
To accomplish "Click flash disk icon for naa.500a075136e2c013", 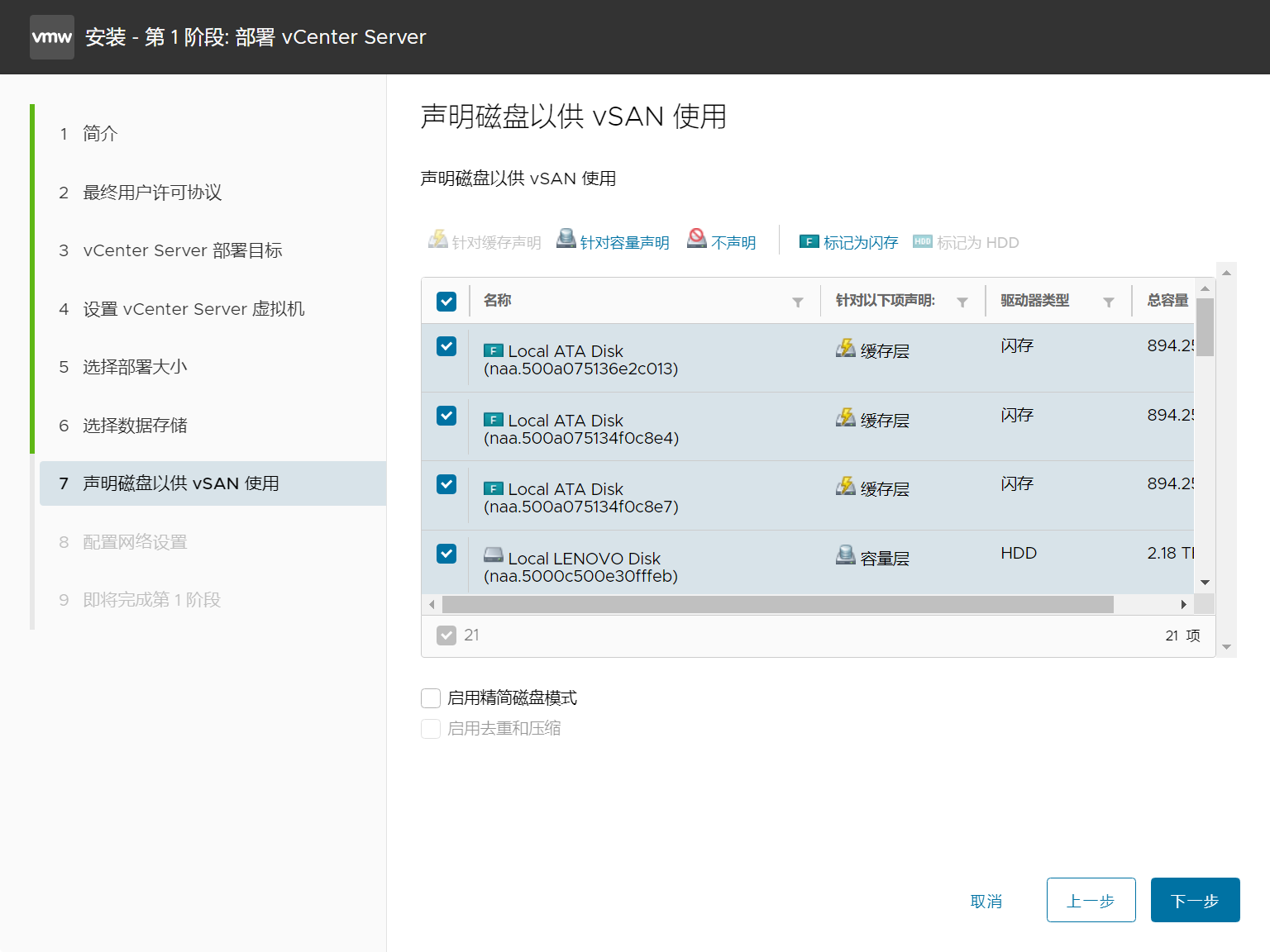I will click(x=494, y=350).
